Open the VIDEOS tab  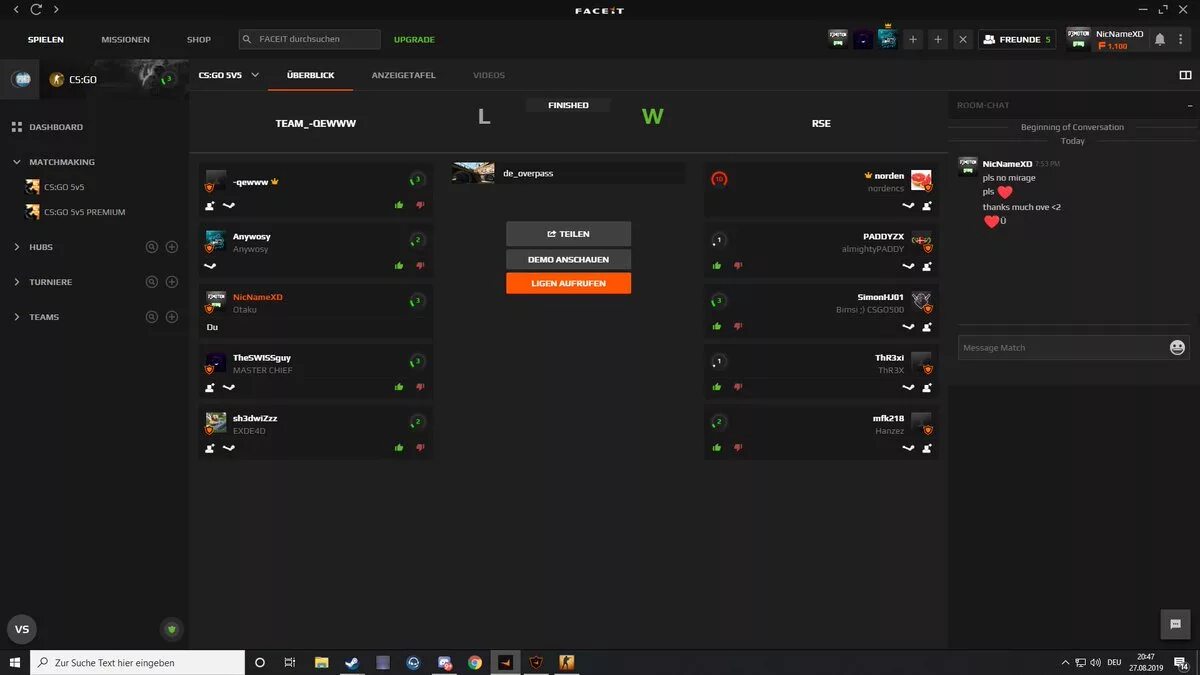tap(489, 75)
